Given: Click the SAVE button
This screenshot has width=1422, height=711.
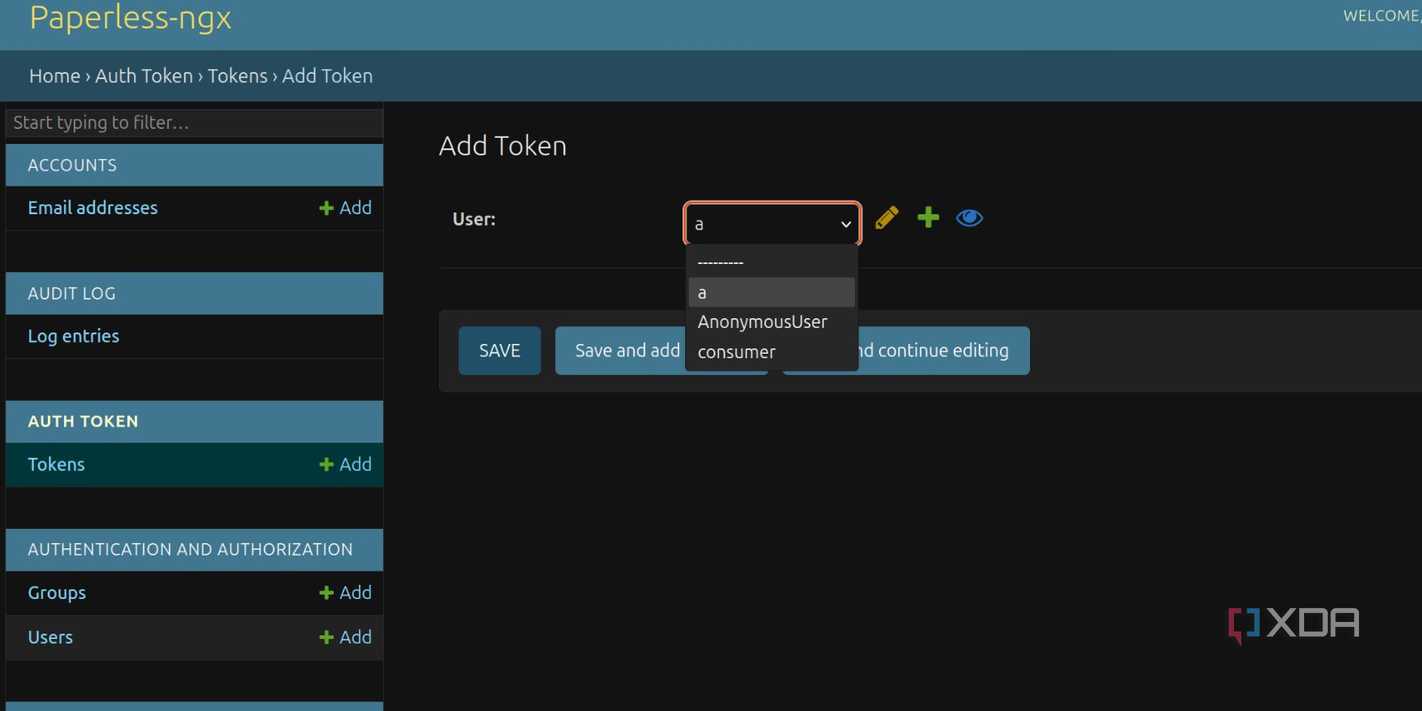Looking at the screenshot, I should [x=500, y=351].
